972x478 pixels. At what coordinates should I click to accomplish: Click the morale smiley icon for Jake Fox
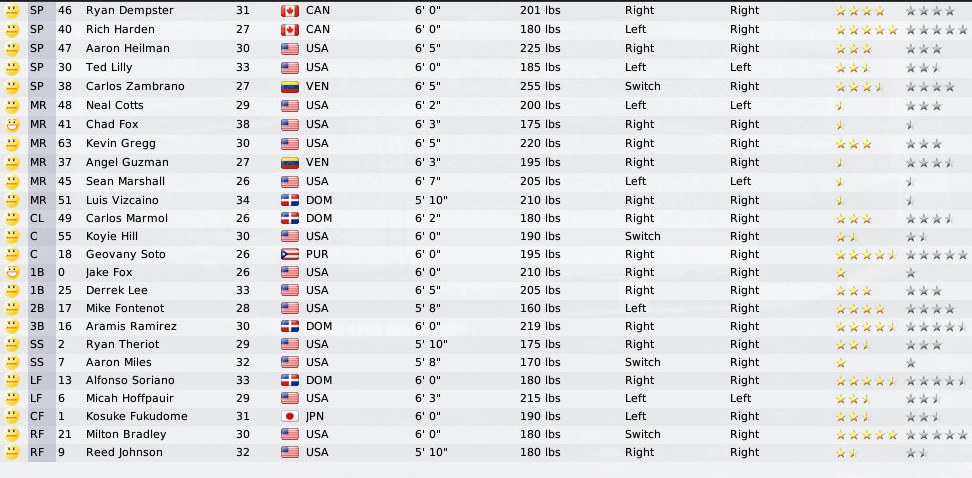coord(12,273)
